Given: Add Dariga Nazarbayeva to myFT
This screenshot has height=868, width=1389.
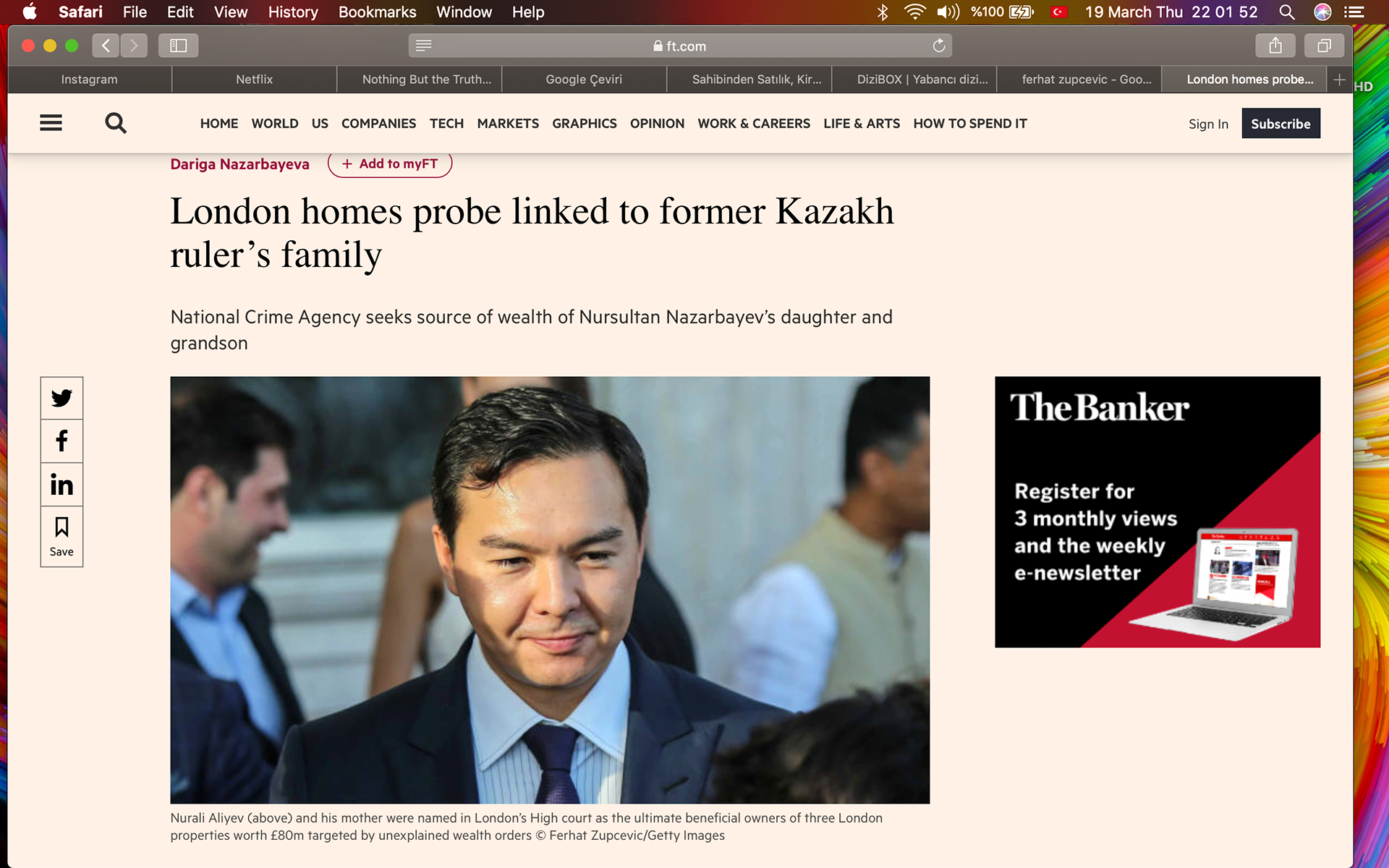Looking at the screenshot, I should 390,164.
